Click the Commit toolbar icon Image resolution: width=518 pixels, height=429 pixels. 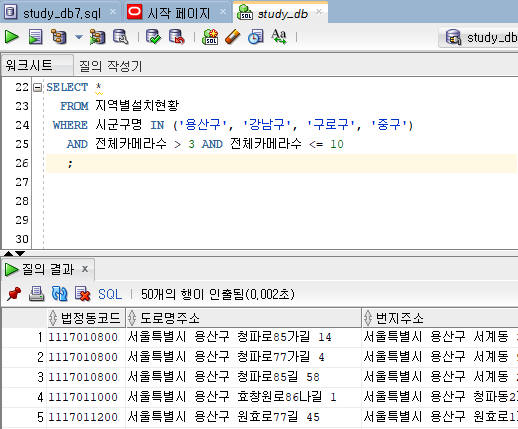click(153, 37)
